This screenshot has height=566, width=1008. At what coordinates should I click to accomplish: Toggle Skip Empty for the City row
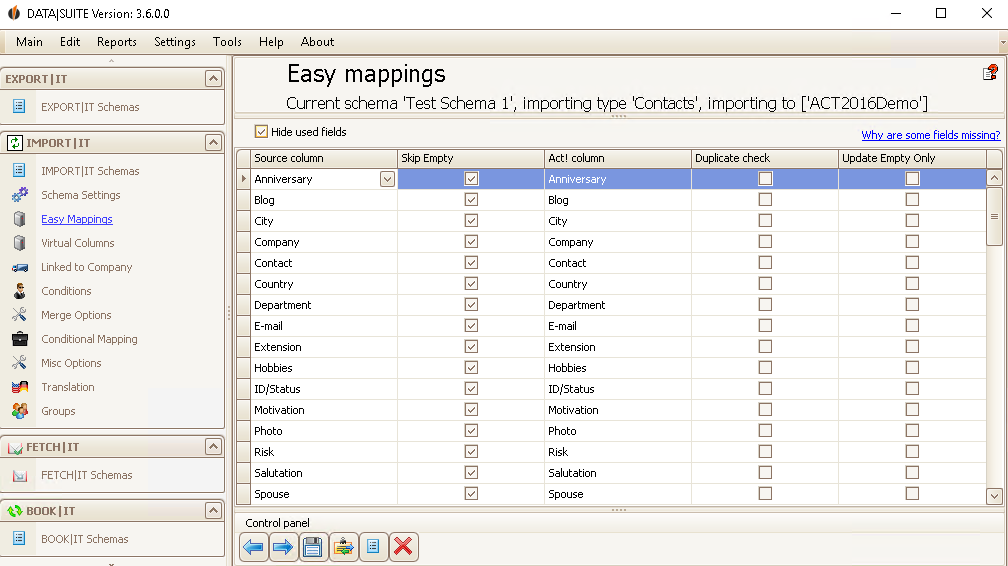tap(471, 221)
